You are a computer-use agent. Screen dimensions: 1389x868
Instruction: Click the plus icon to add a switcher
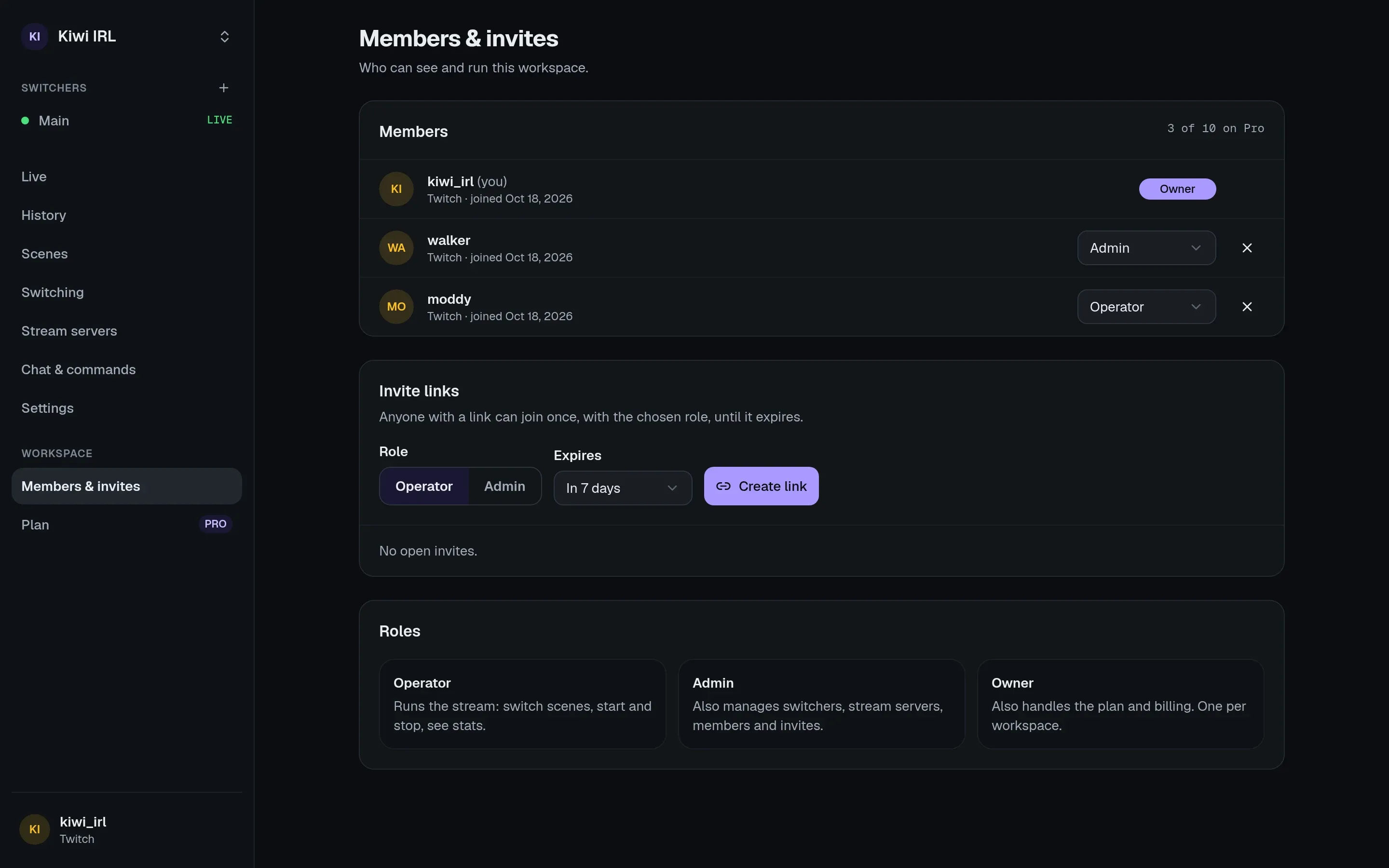click(x=224, y=88)
